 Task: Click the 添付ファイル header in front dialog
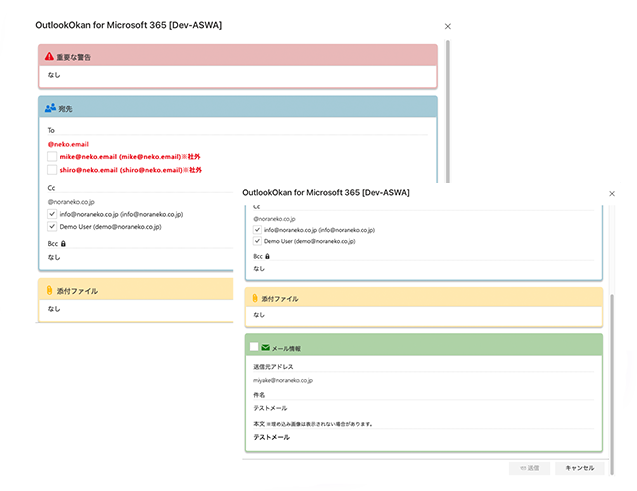(424, 297)
